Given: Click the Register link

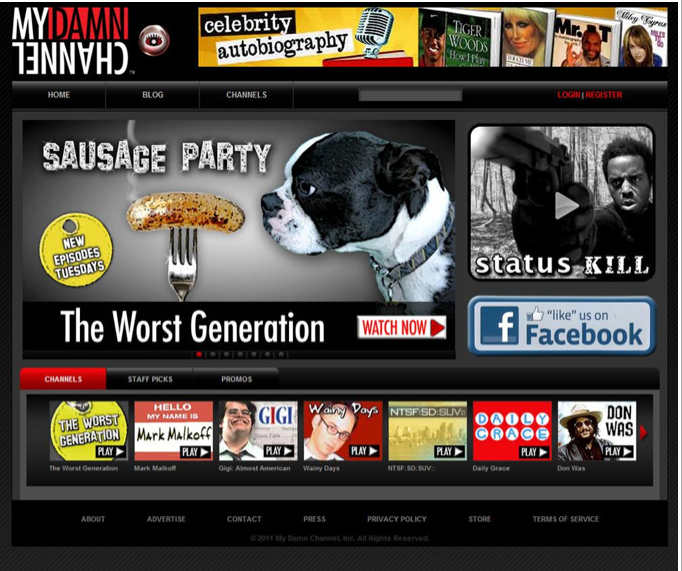Looking at the screenshot, I should [604, 95].
